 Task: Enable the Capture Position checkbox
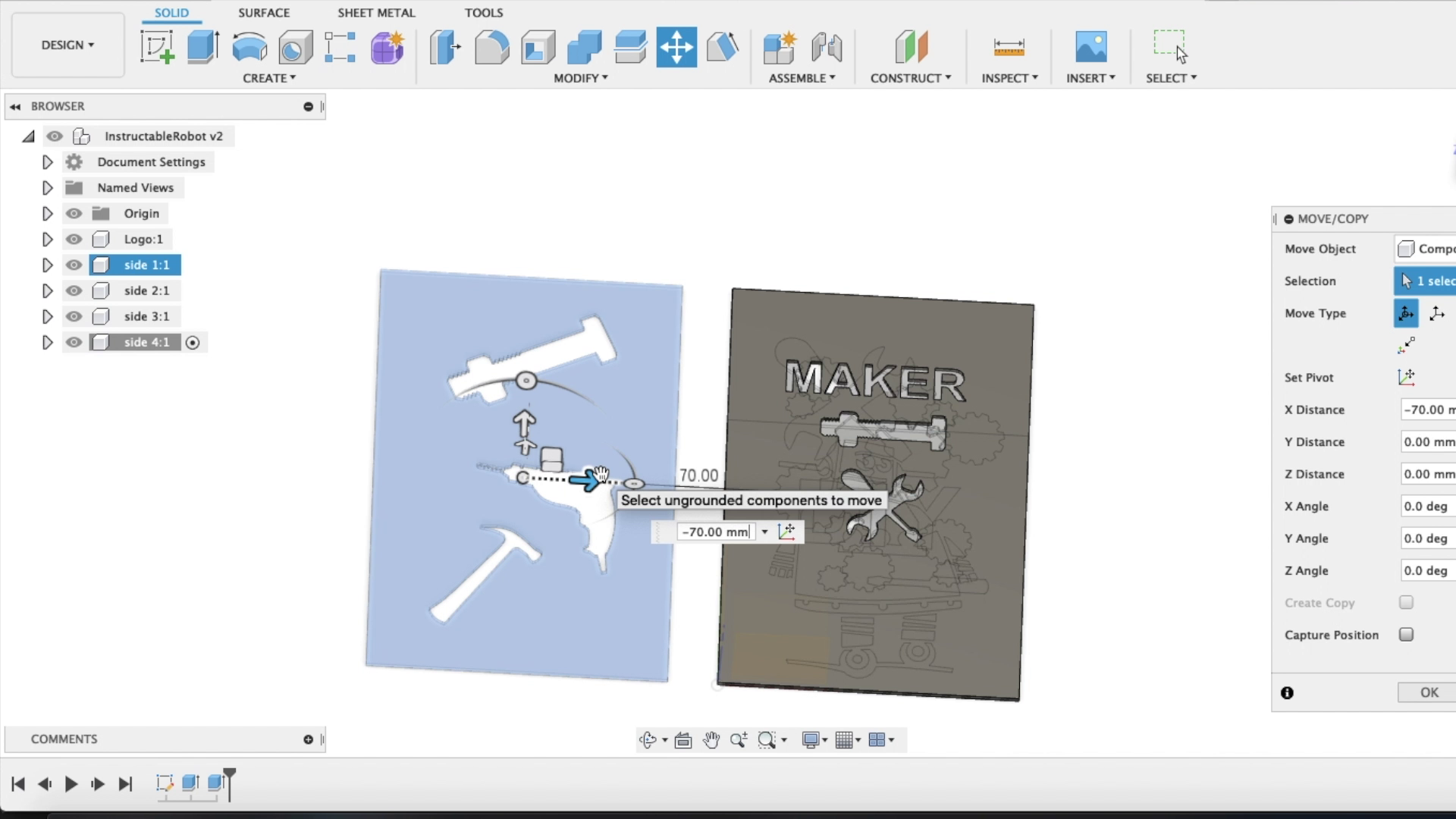point(1406,635)
